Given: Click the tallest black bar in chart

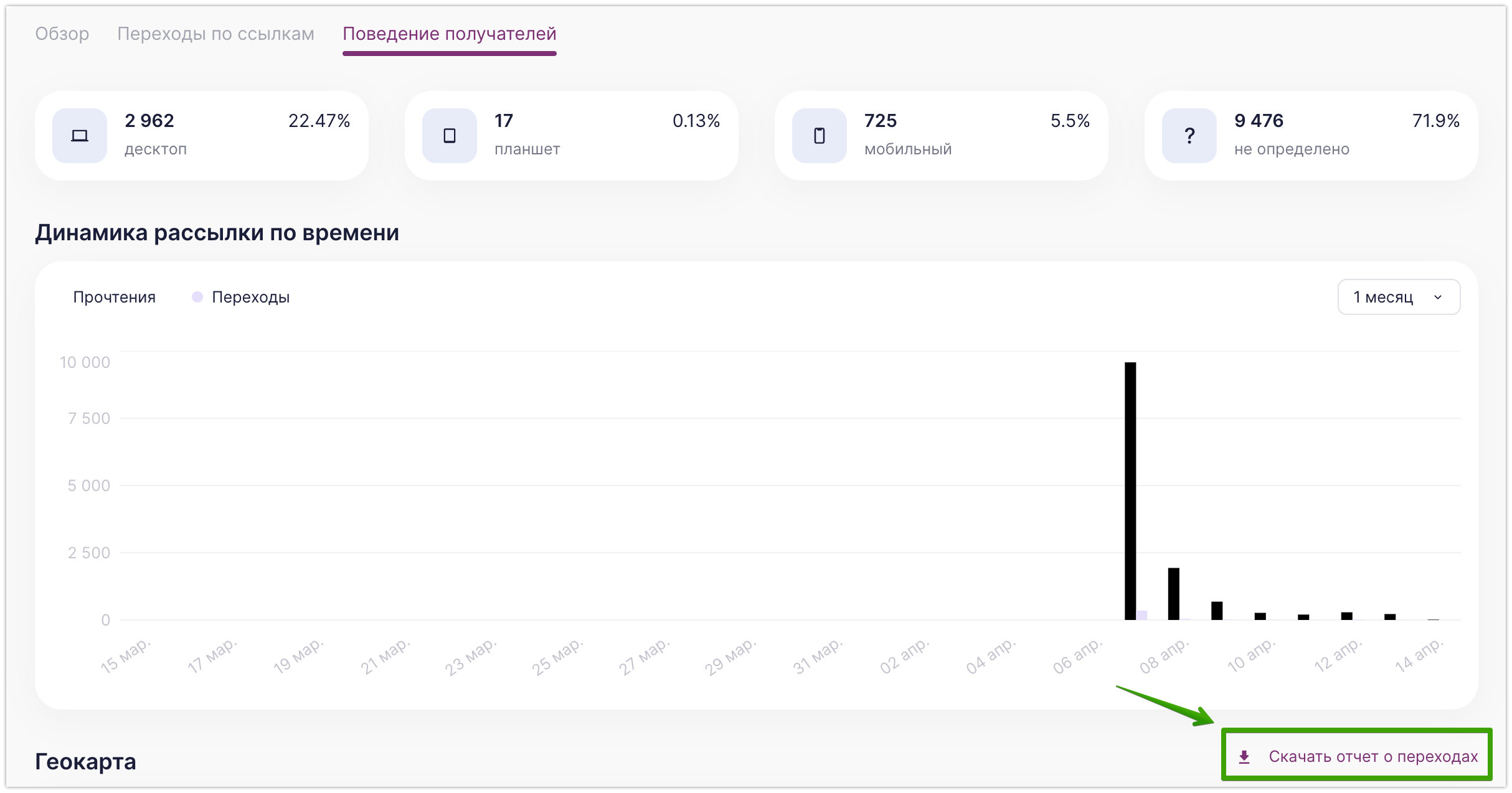Looking at the screenshot, I should tap(1130, 491).
